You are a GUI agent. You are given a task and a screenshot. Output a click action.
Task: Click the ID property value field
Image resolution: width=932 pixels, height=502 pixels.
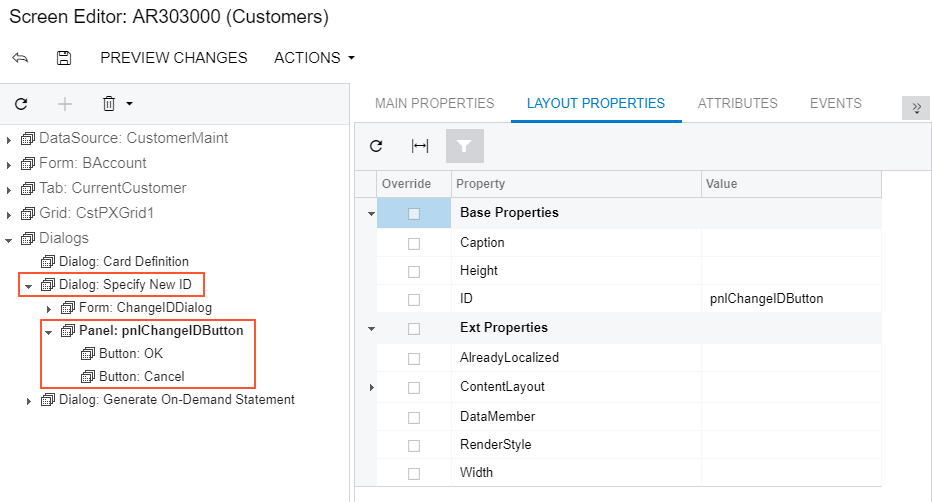(790, 299)
